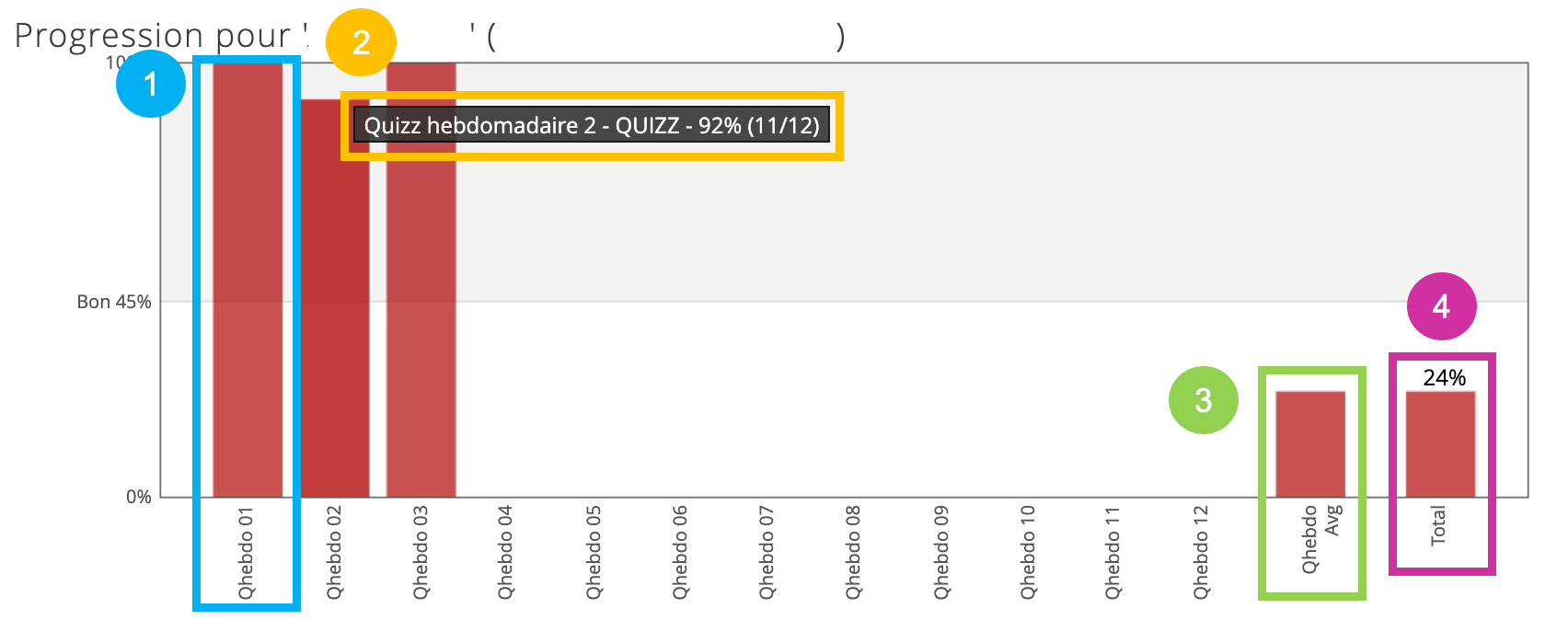Click the green circle number 3 marker
The height and width of the screenshot is (620, 1568).
click(1203, 400)
